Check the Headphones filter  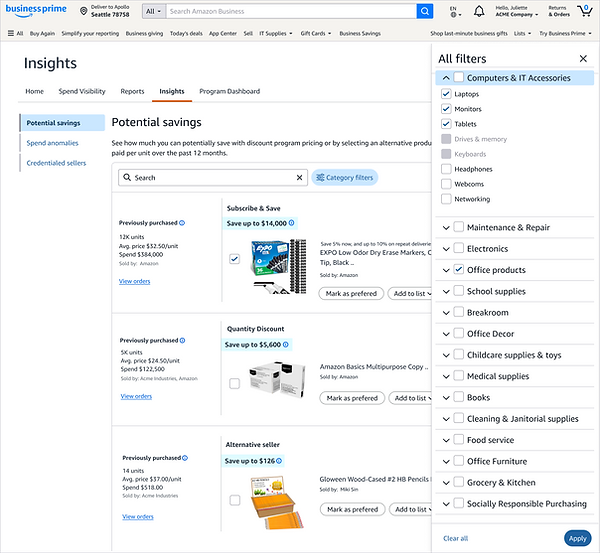[x=446, y=169]
